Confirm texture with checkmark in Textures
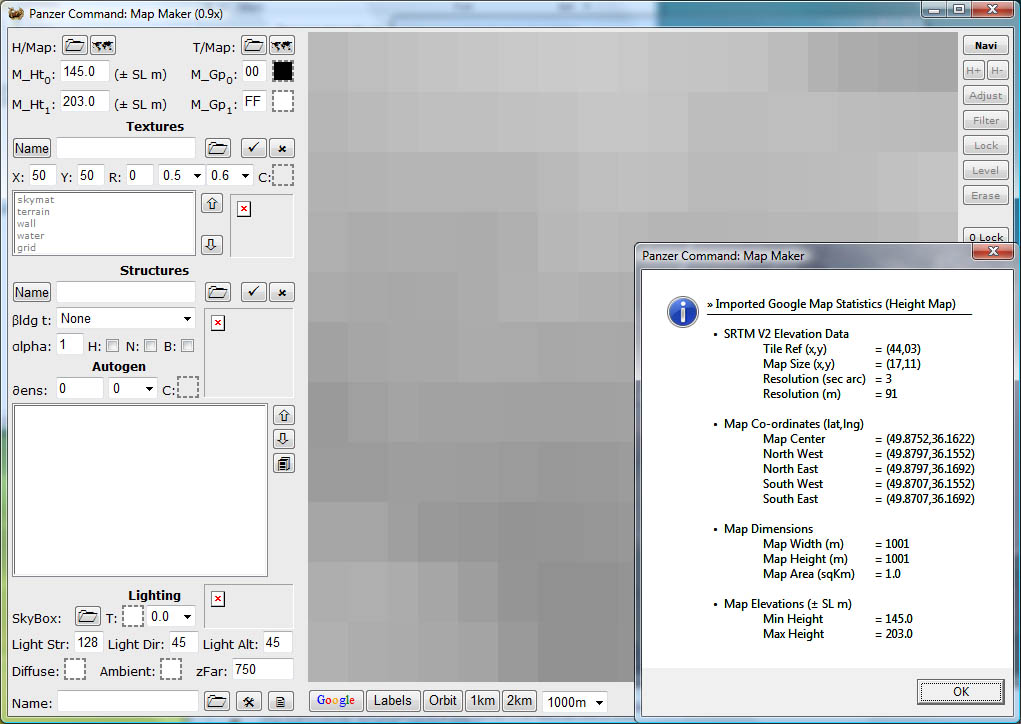This screenshot has width=1021, height=724. pyautogui.click(x=253, y=148)
